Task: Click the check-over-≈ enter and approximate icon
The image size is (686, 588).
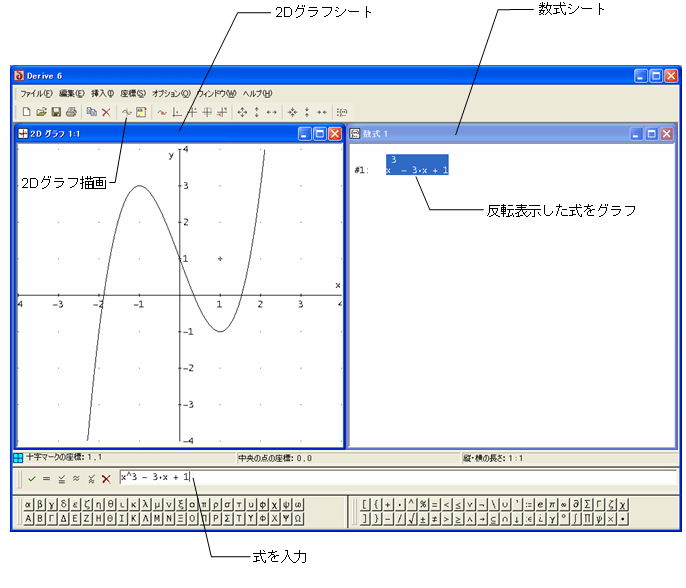Action: click(x=91, y=479)
